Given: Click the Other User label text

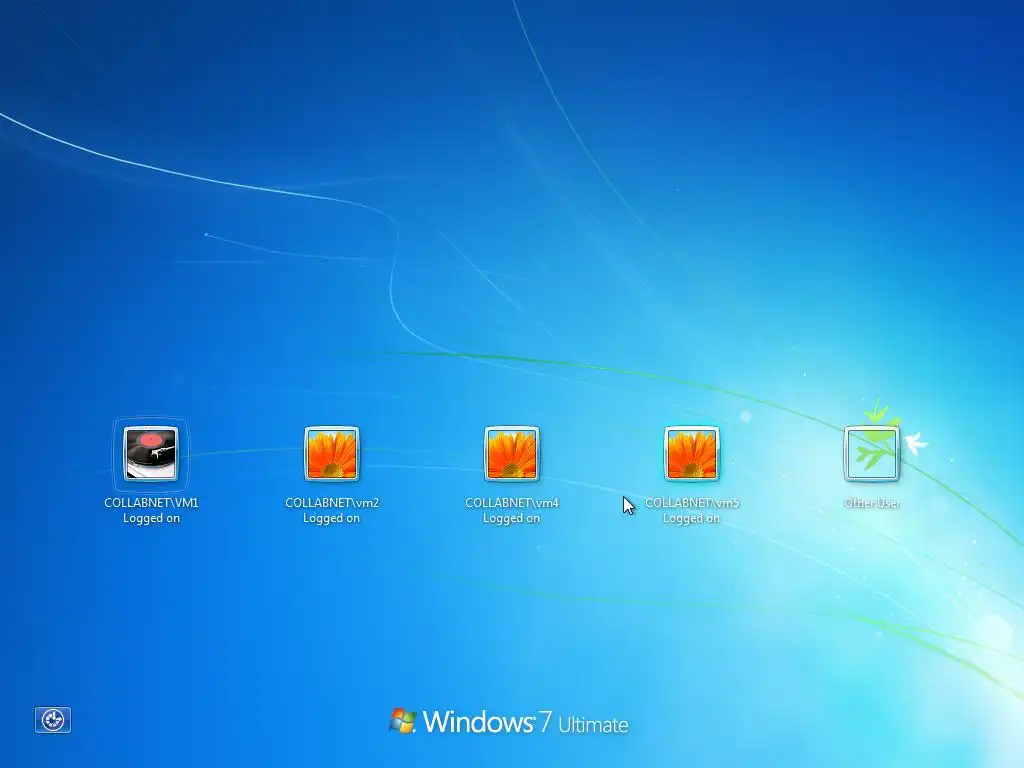Looking at the screenshot, I should tap(872, 503).
